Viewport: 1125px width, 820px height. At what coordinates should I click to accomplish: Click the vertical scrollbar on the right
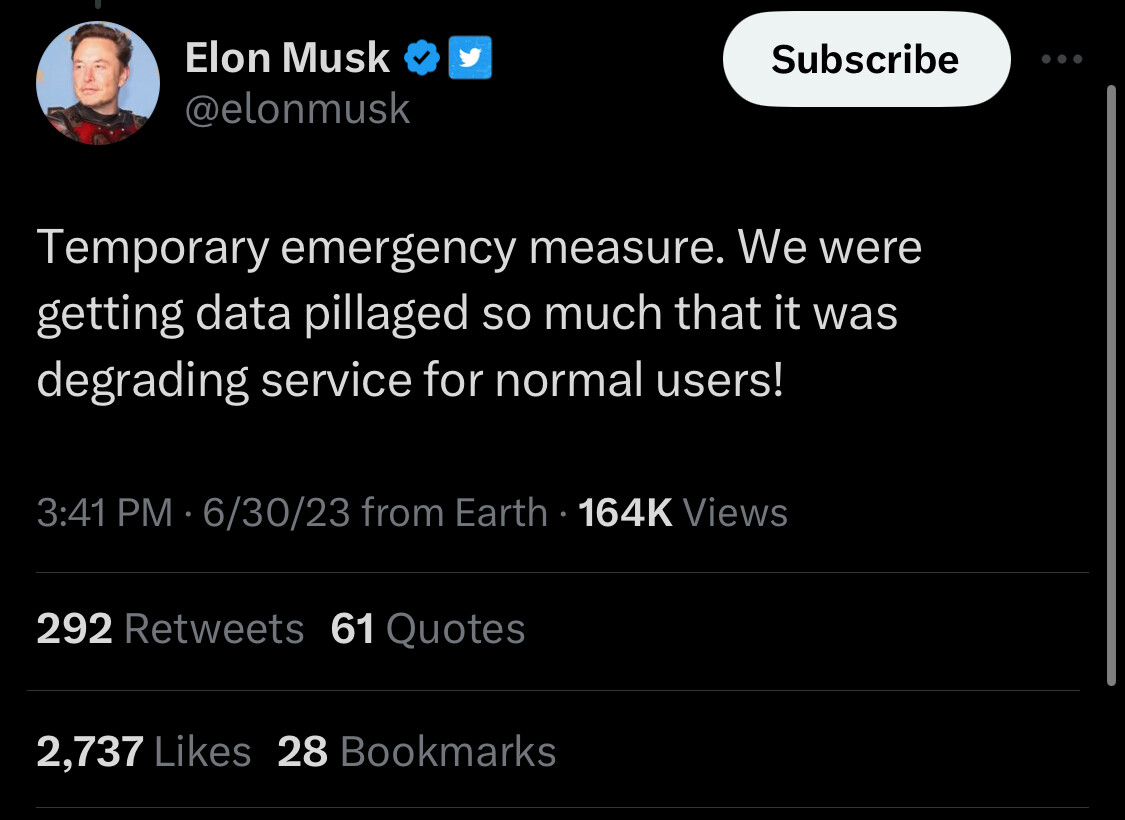[1111, 385]
